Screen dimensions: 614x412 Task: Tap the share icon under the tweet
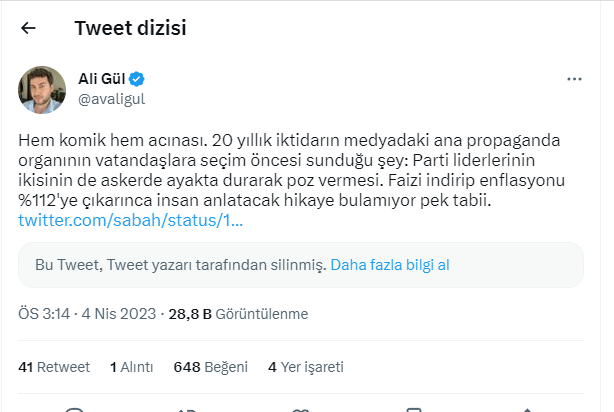coord(524,408)
